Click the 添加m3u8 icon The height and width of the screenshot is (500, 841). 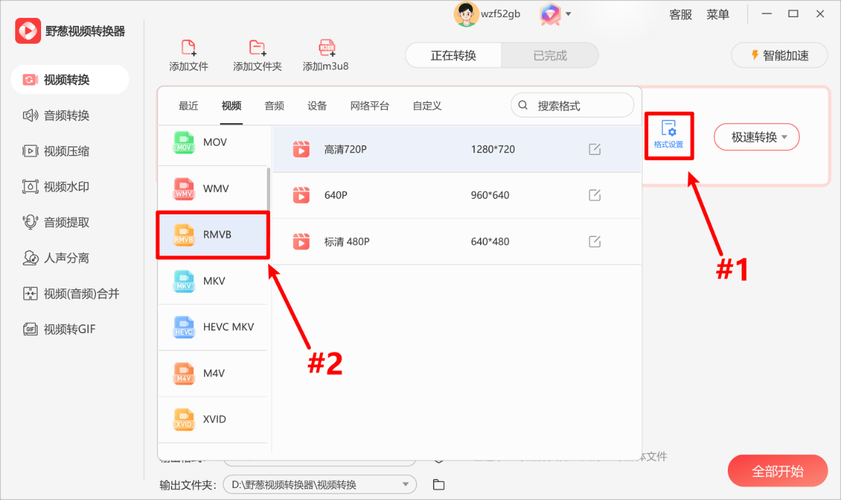327,48
